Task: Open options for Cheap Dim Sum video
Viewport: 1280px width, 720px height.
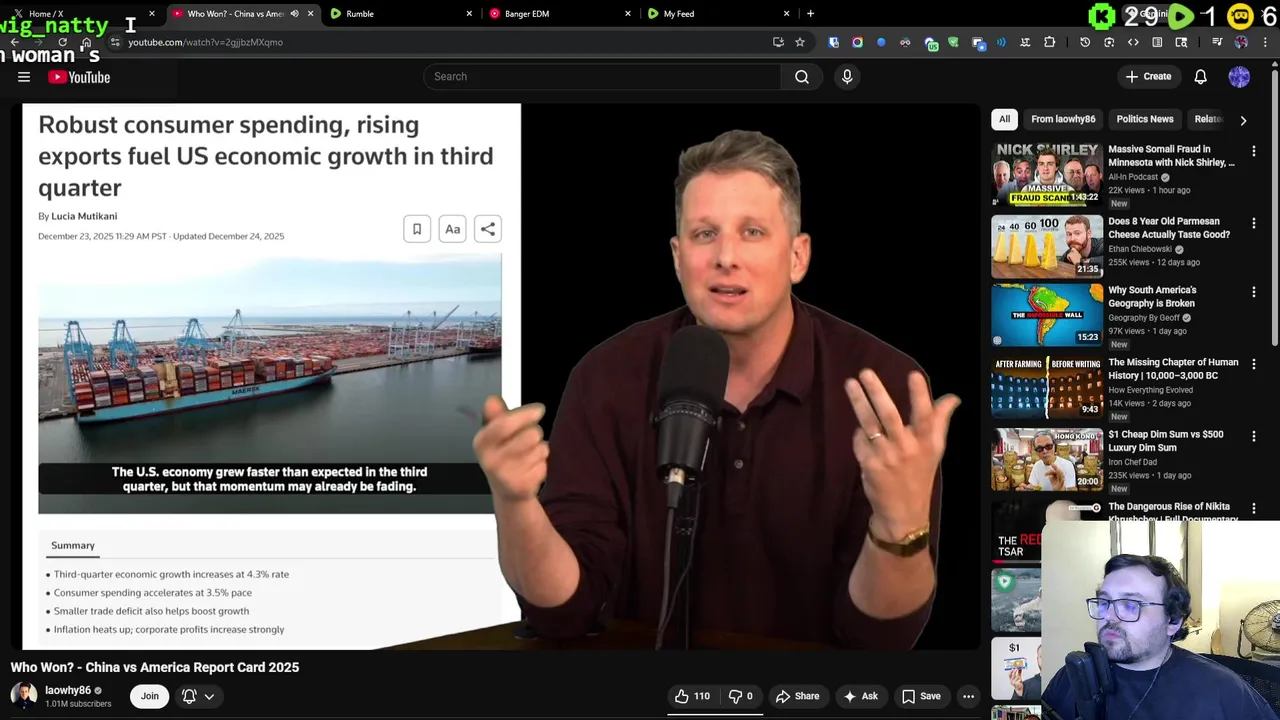Action: (1253, 437)
